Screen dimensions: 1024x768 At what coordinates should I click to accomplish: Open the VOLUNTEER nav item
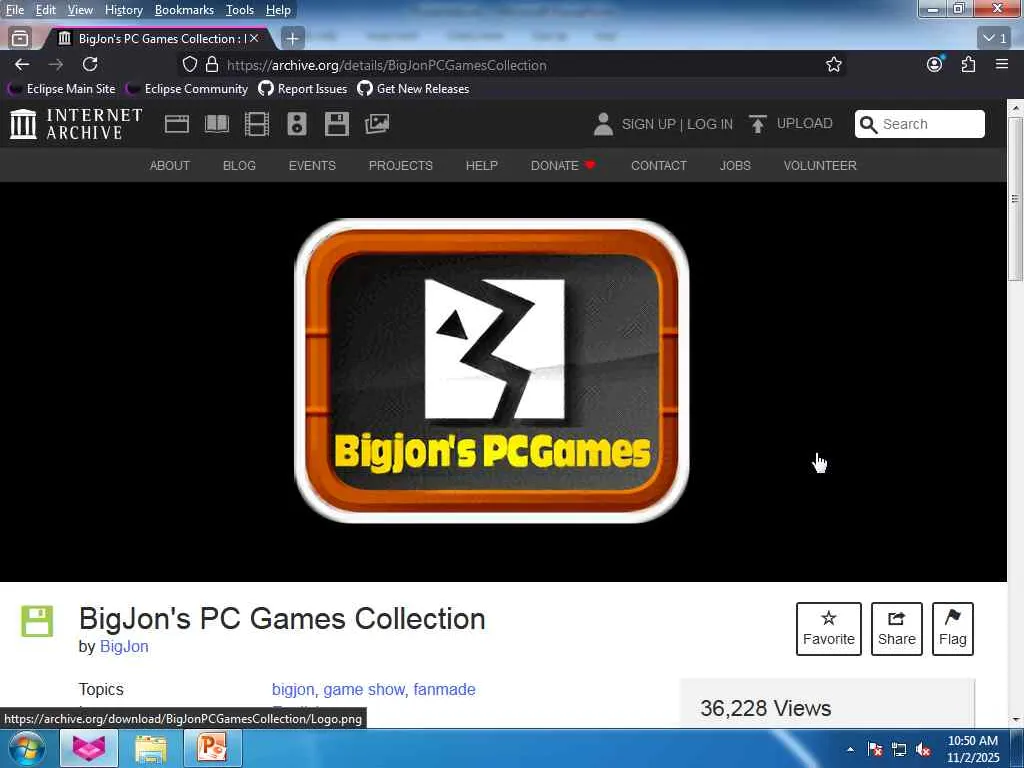pyautogui.click(x=820, y=165)
